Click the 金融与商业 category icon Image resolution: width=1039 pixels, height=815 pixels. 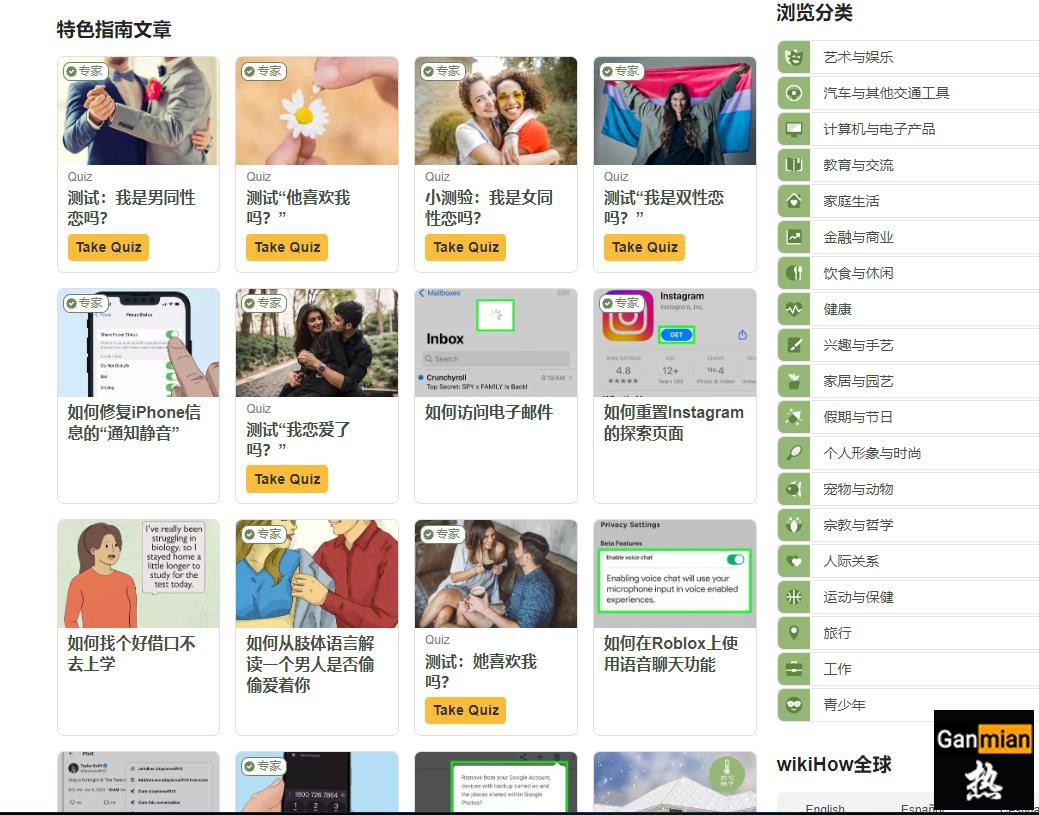click(794, 237)
